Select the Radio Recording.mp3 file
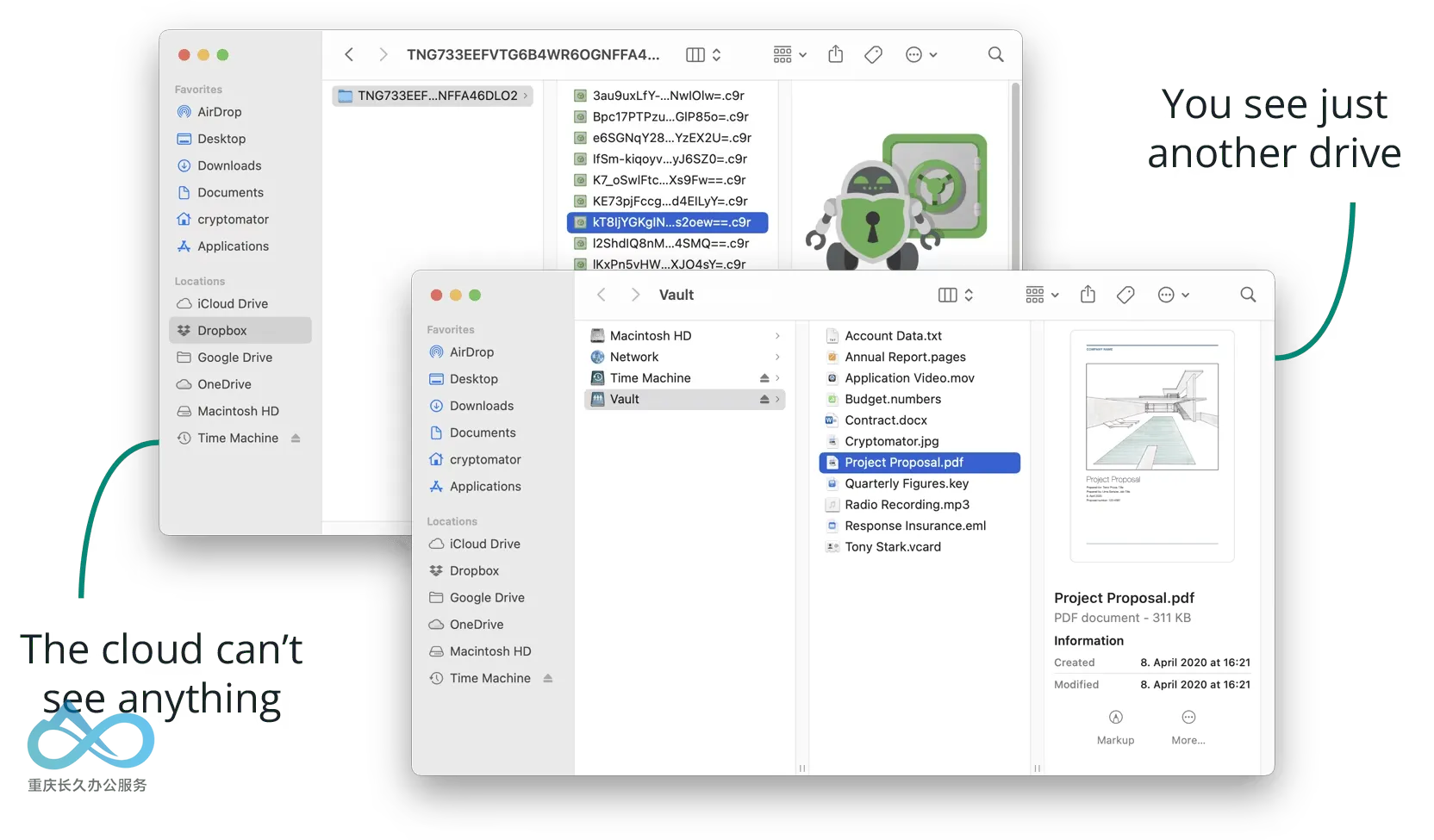This screenshot has height=840, width=1434. [920, 505]
